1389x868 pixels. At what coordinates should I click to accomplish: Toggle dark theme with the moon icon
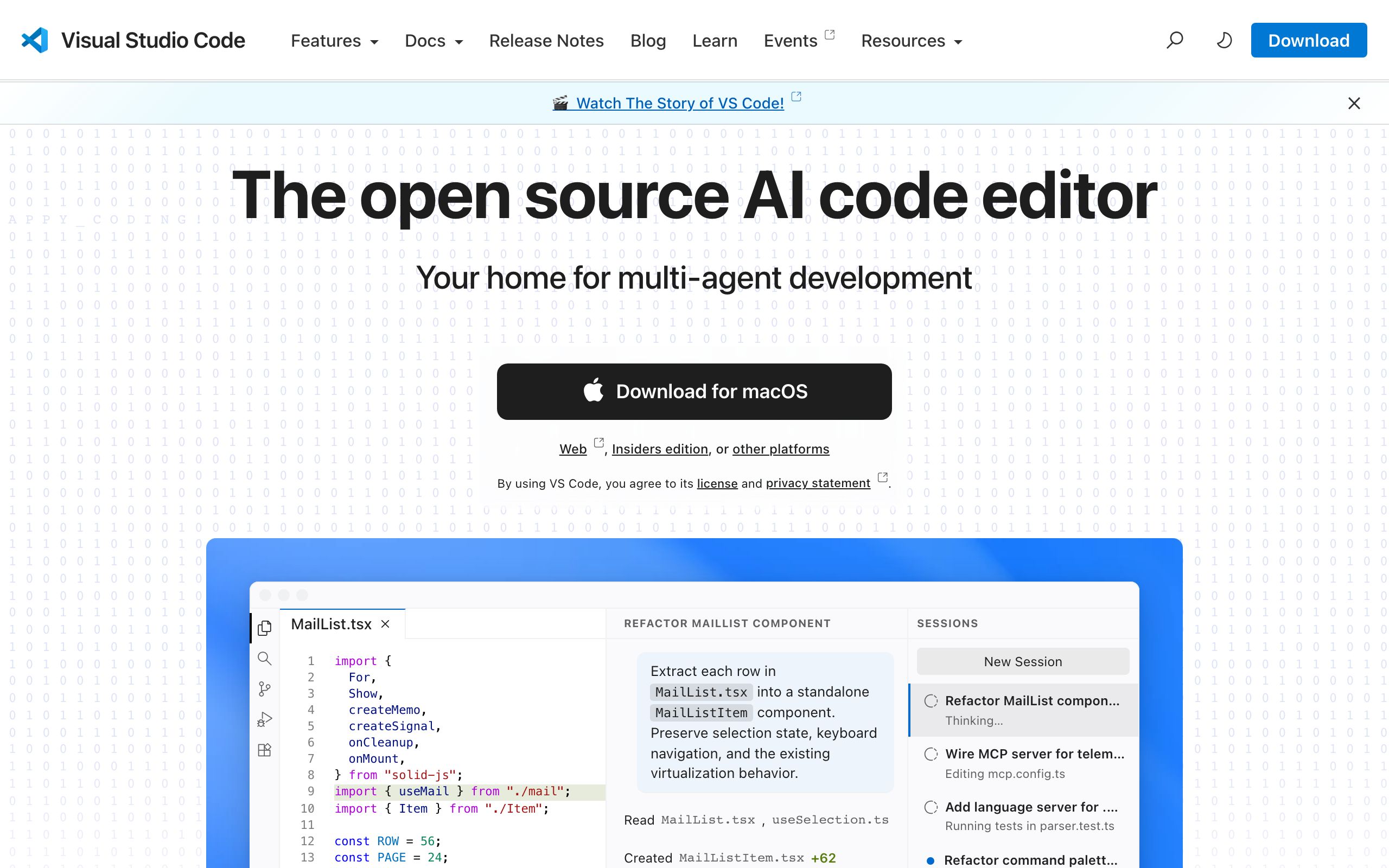1224,40
